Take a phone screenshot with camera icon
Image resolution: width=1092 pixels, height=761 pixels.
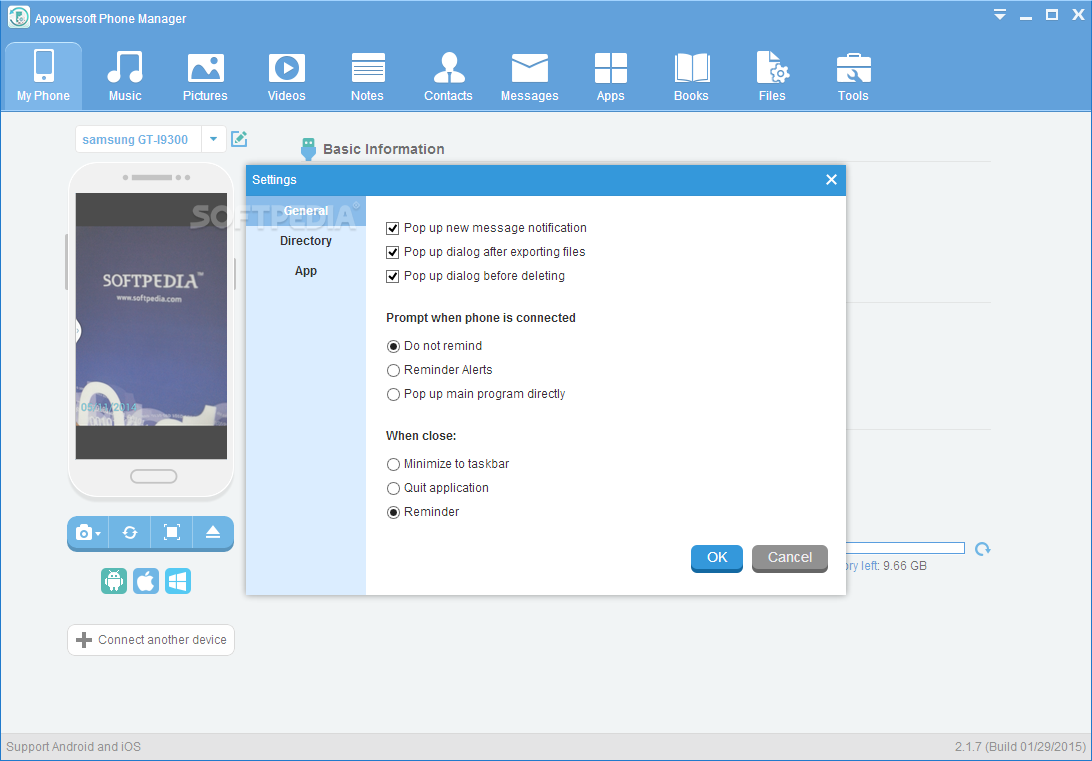pyautogui.click(x=88, y=533)
